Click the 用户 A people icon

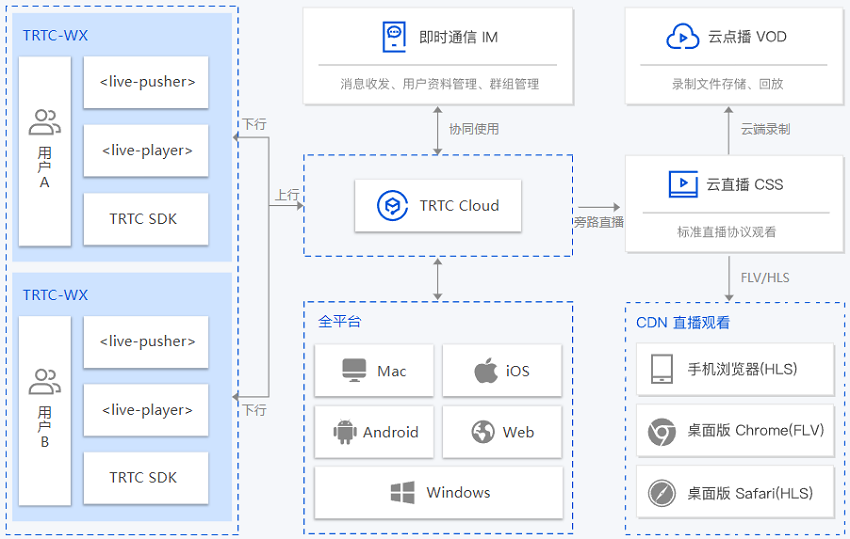[44, 122]
